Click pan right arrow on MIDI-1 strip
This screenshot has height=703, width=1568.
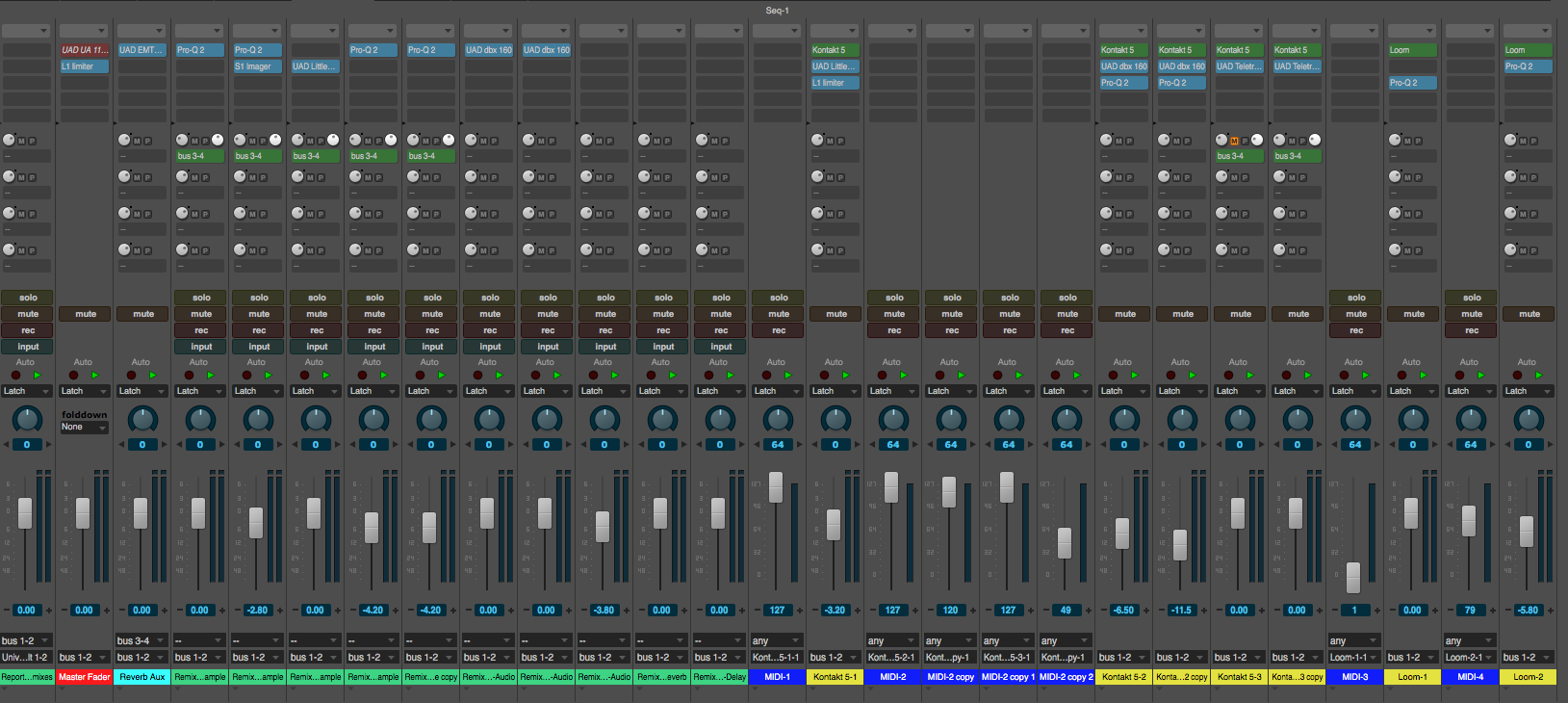coord(798,445)
